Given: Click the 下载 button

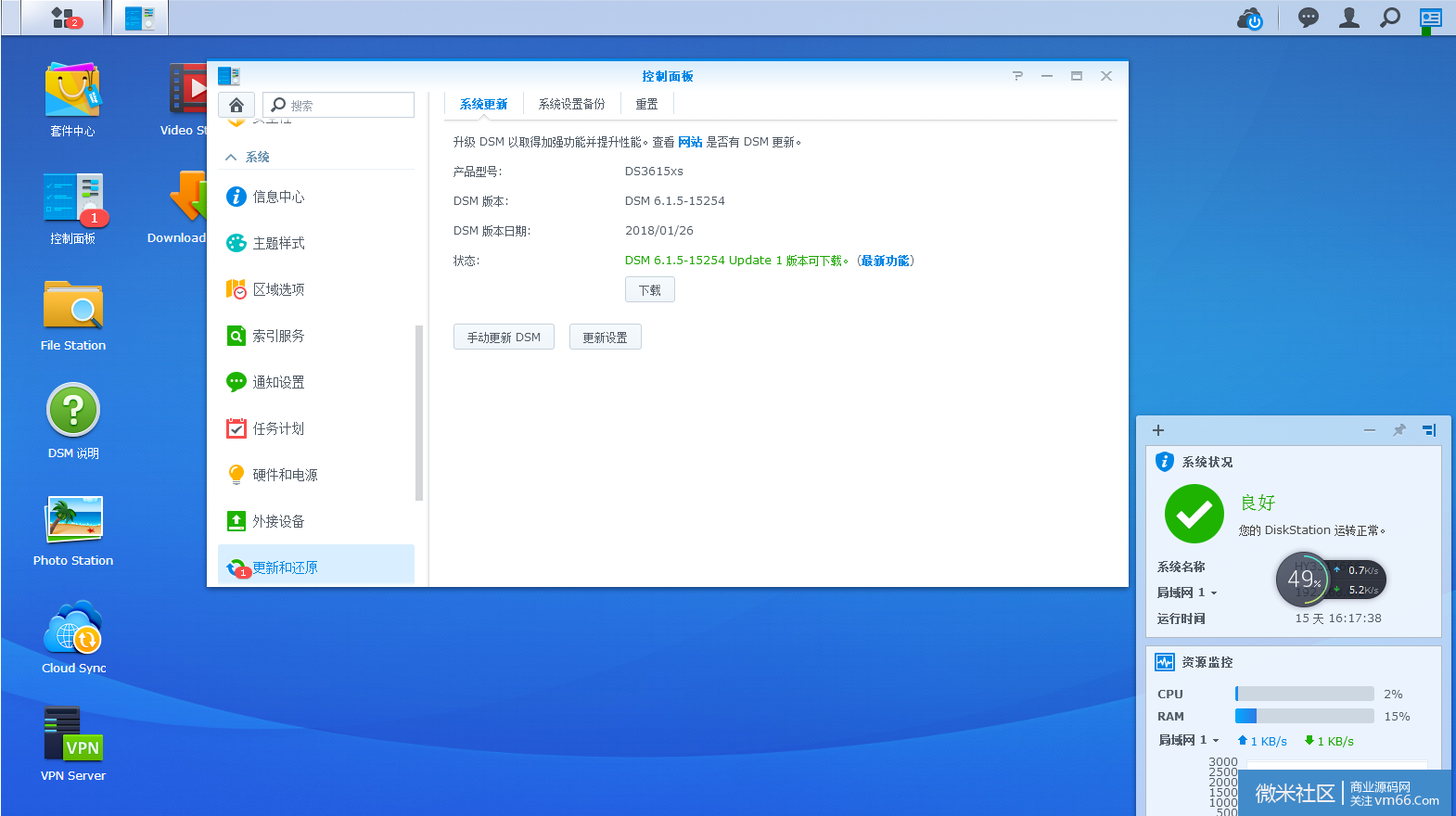Looking at the screenshot, I should [x=650, y=290].
